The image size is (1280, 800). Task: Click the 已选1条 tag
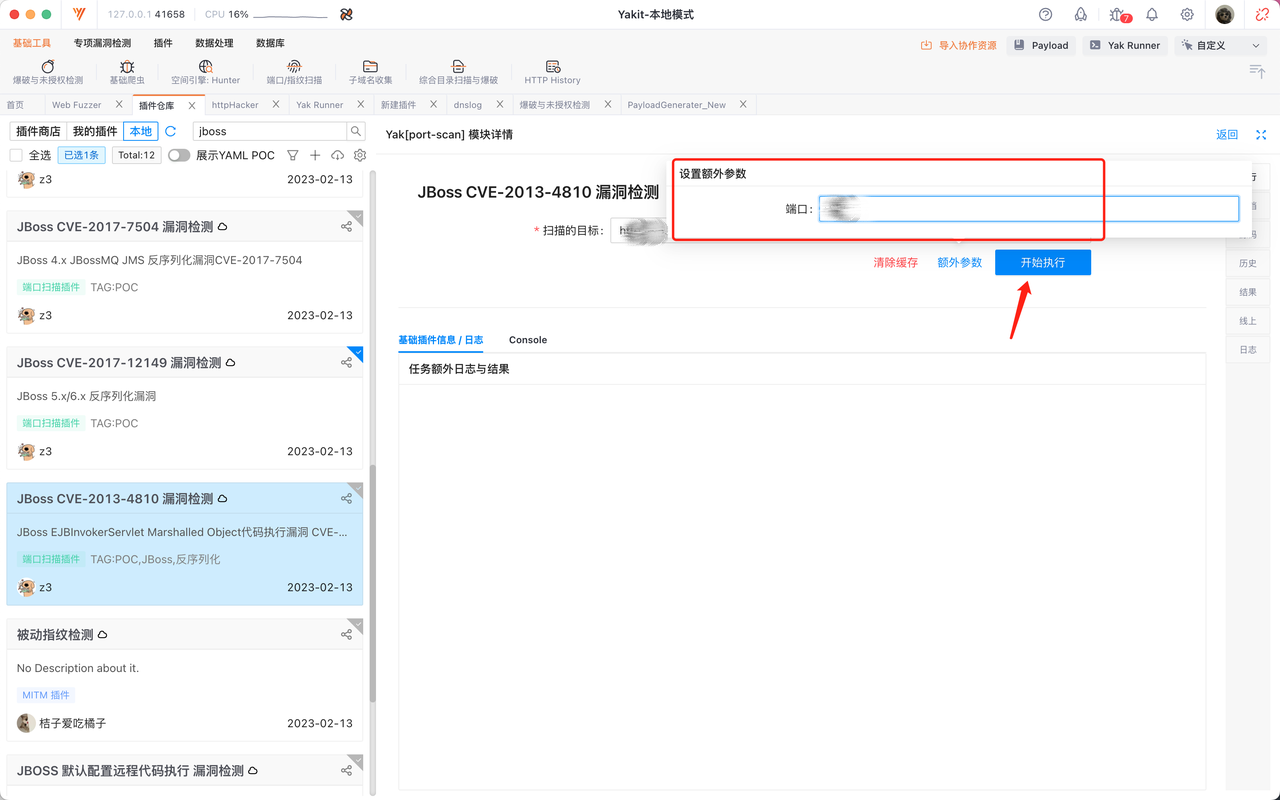(82, 155)
